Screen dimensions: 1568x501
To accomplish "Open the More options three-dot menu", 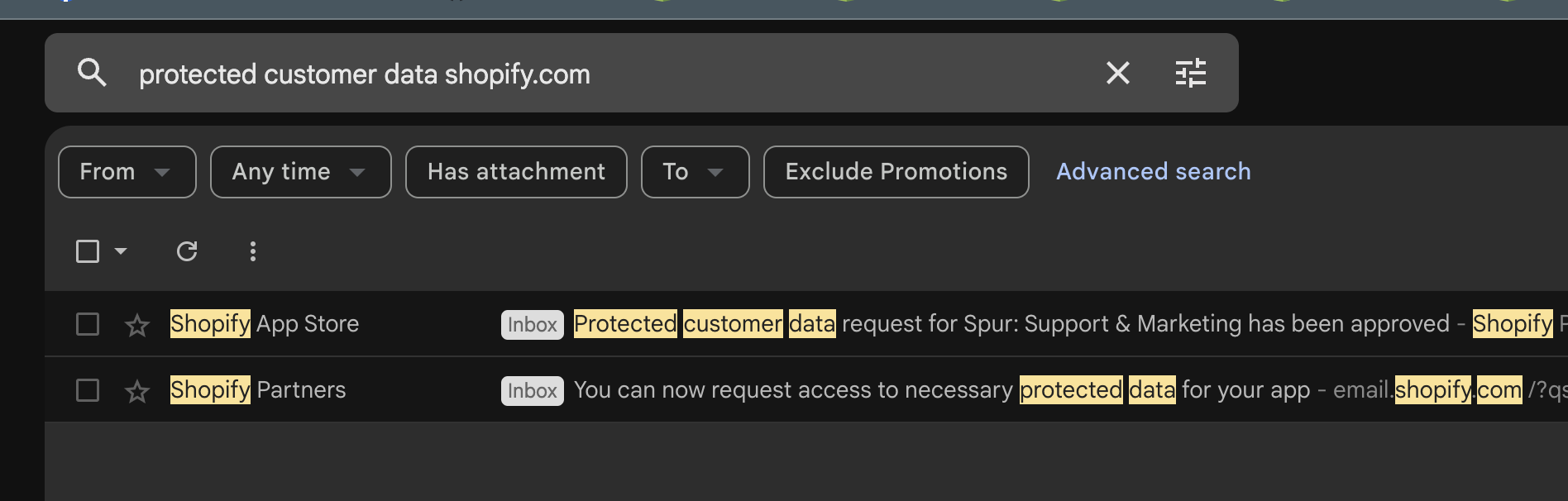I will pyautogui.click(x=253, y=251).
